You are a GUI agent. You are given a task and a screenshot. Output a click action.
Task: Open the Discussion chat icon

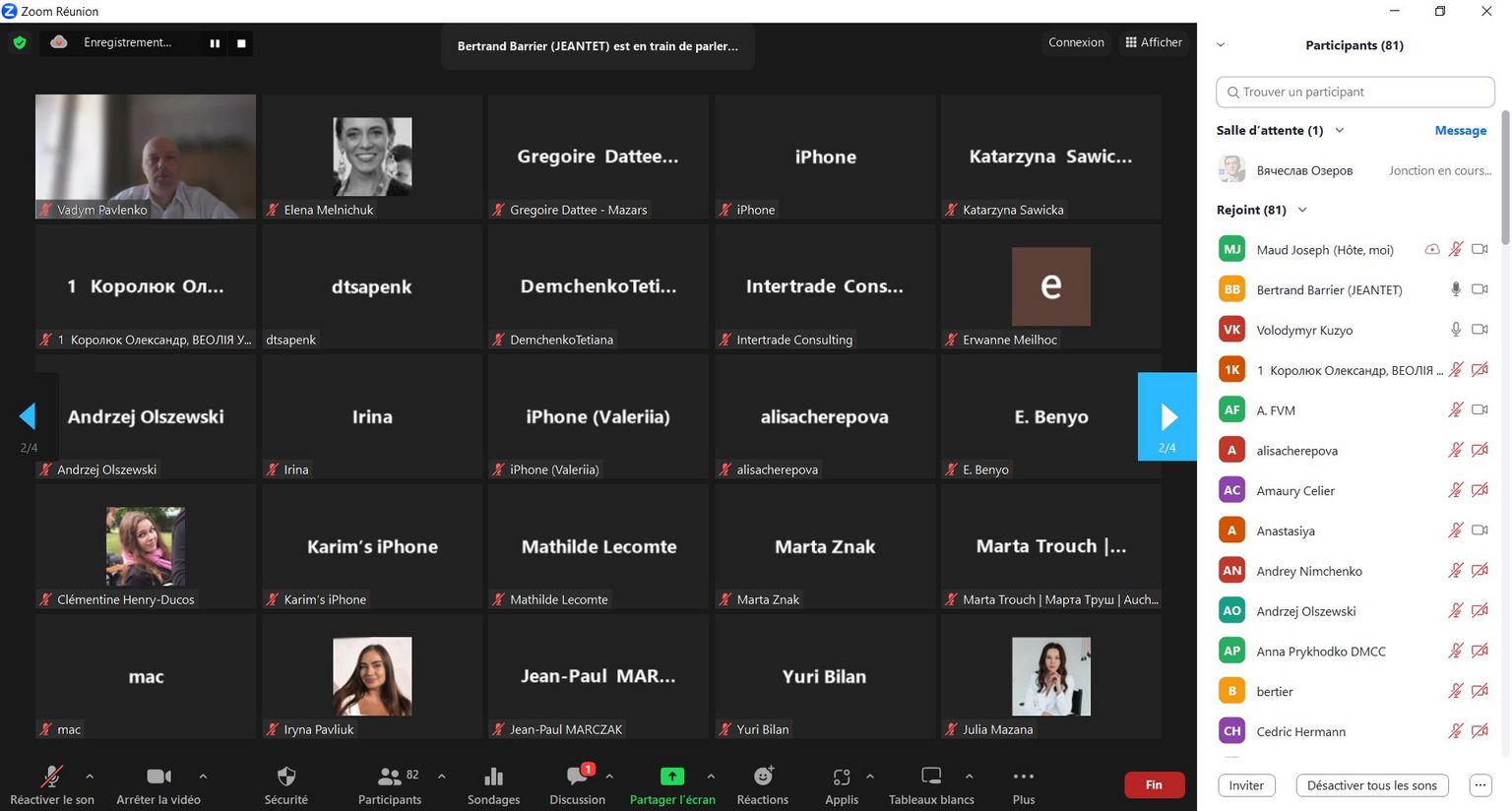pyautogui.click(x=577, y=777)
